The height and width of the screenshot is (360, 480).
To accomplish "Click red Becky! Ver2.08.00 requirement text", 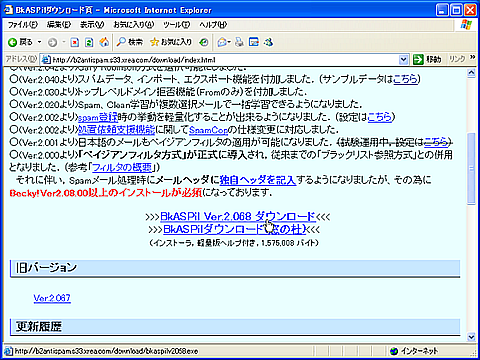I will [106, 193].
